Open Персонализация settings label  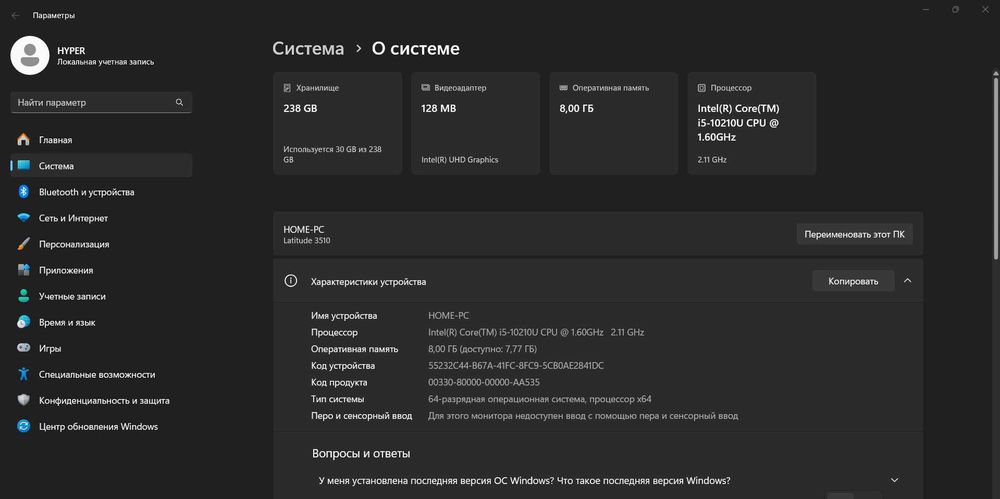click(x=74, y=244)
